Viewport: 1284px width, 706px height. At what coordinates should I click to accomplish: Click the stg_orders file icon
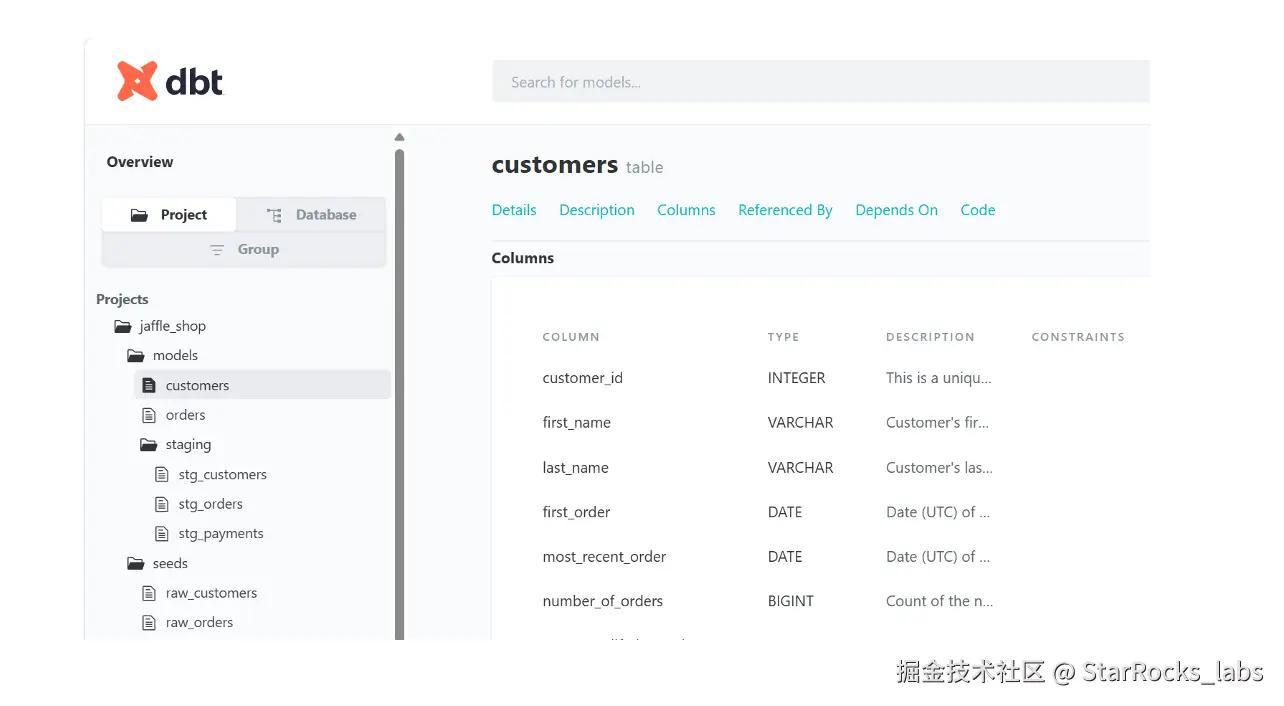[x=162, y=504]
